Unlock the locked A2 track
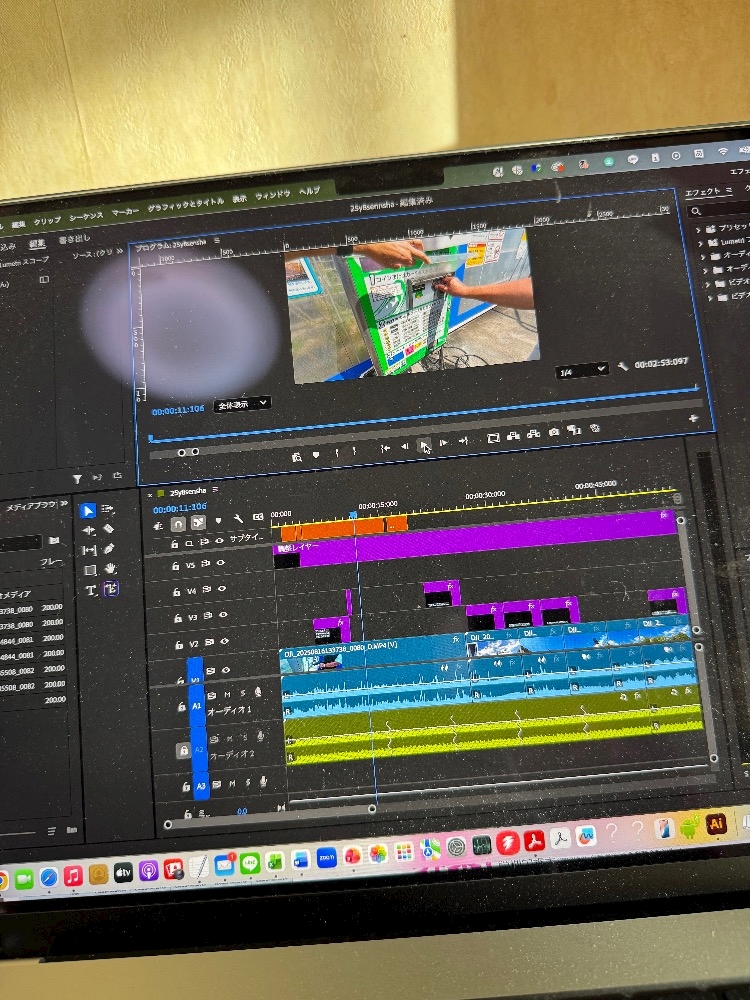The image size is (750, 1000). (183, 750)
